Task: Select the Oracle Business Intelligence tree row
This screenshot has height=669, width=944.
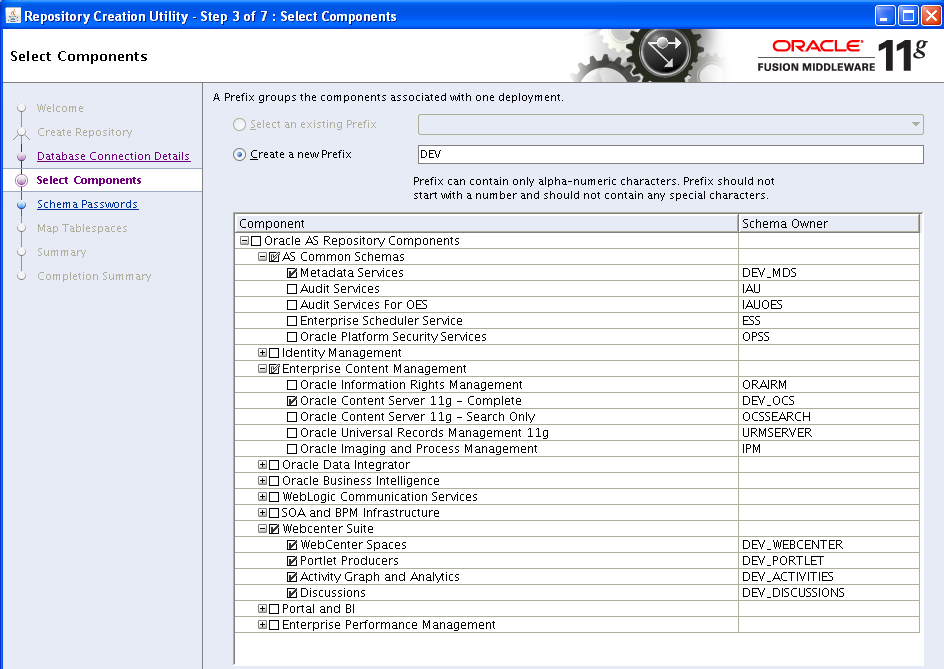Action: pyautogui.click(x=360, y=481)
